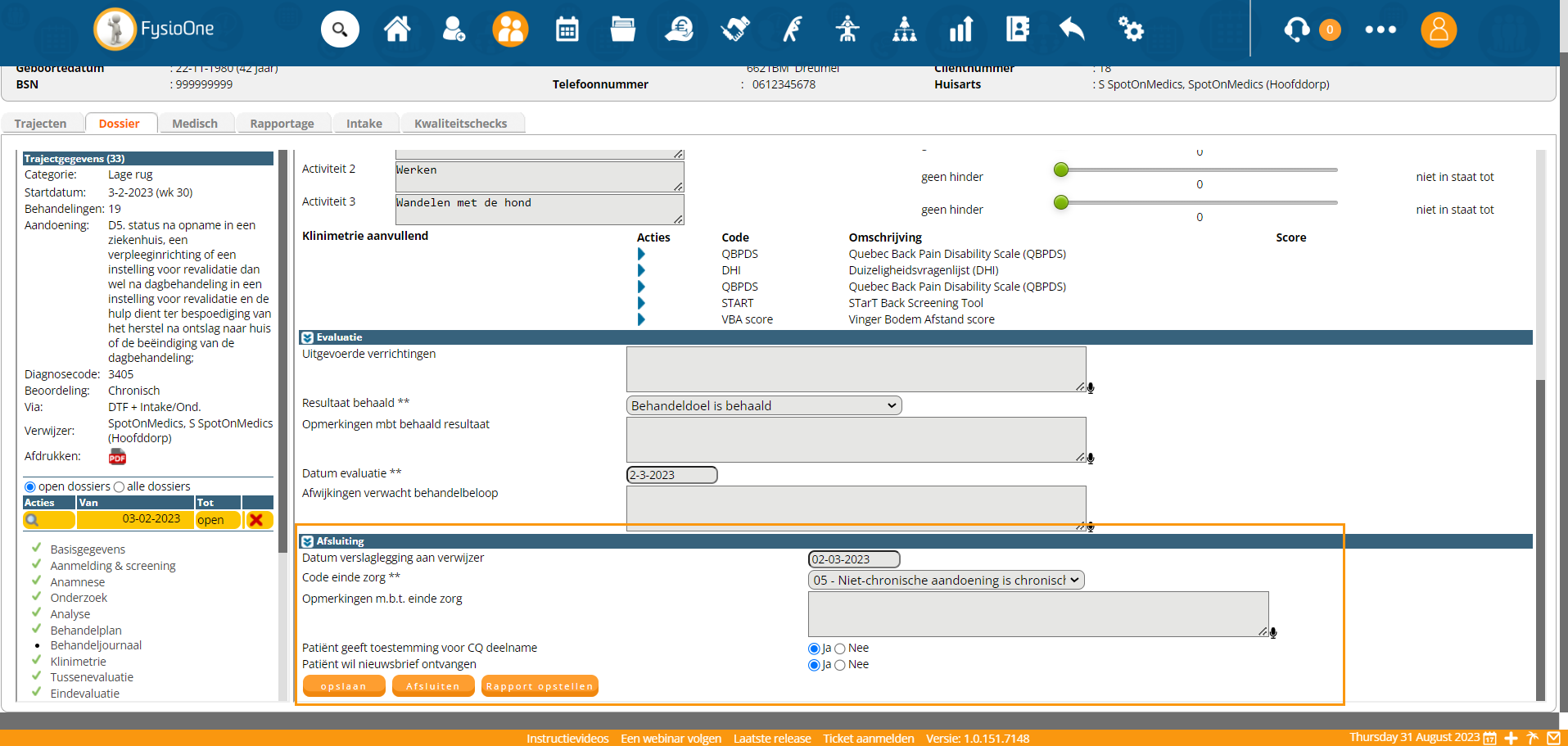The height and width of the screenshot is (746, 1568).
Task: Click the Afsluiten button
Action: coord(433,686)
